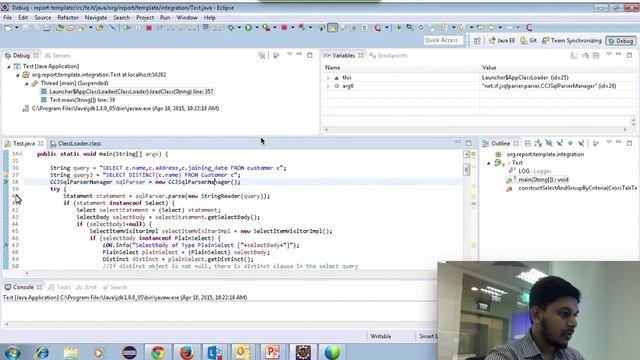
Task: Toggle the highlighted Mark Occurrences toolbar button
Action: [x=333, y=28]
